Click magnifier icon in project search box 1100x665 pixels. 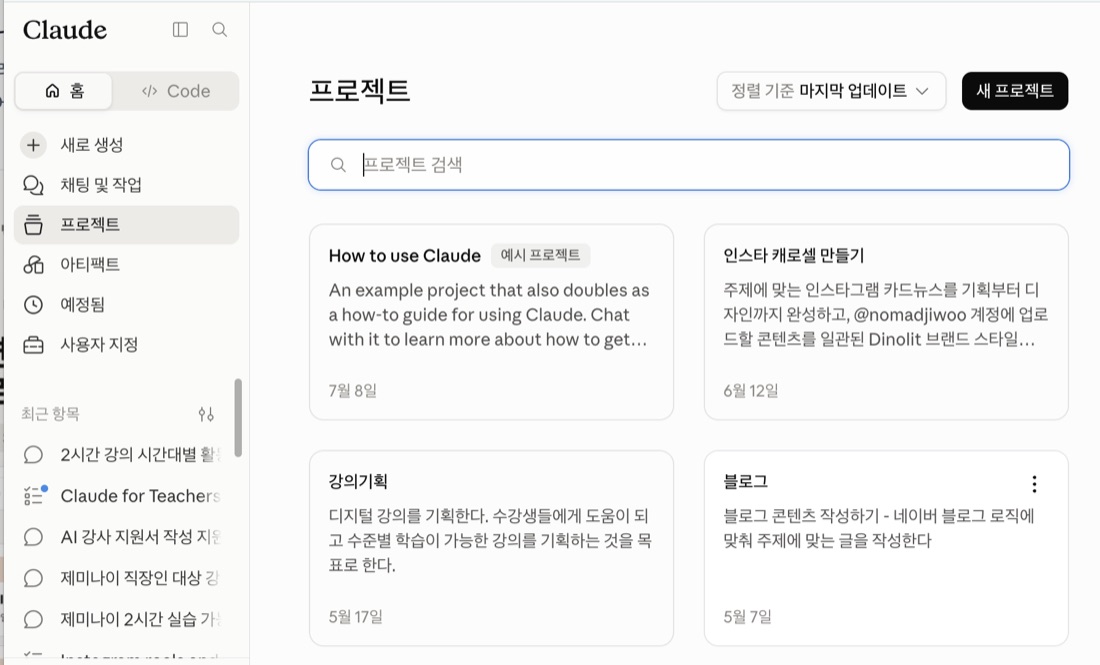tap(338, 165)
